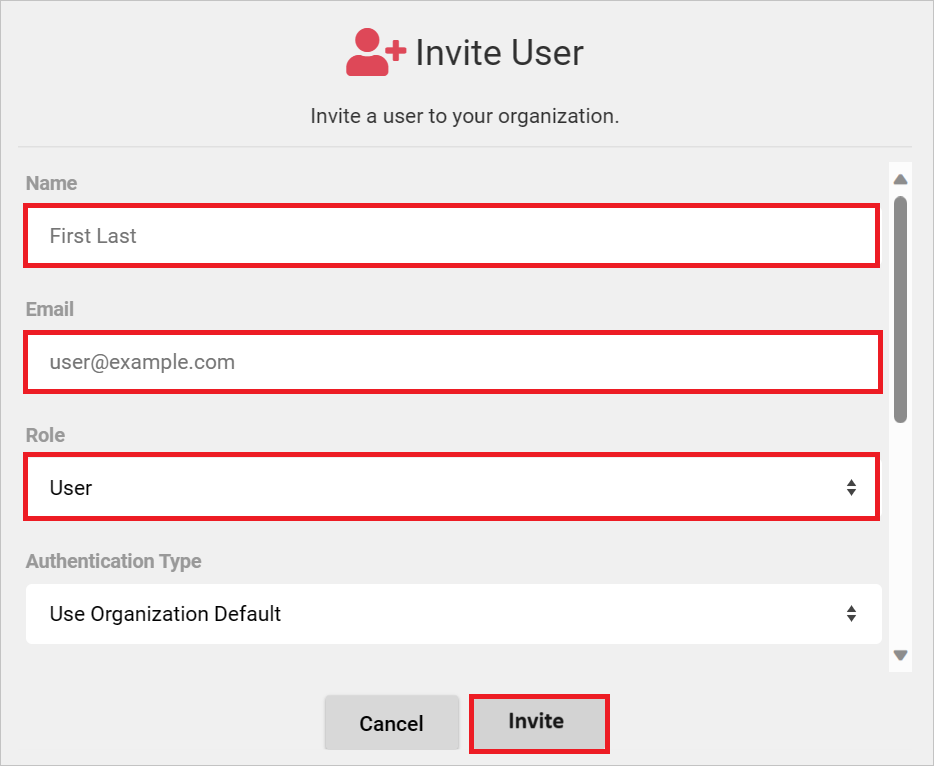
Task: Click the Invite User dialog title
Action: click(500, 53)
